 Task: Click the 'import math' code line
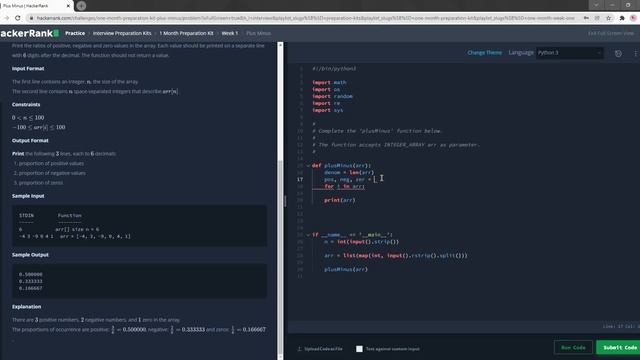click(x=329, y=82)
